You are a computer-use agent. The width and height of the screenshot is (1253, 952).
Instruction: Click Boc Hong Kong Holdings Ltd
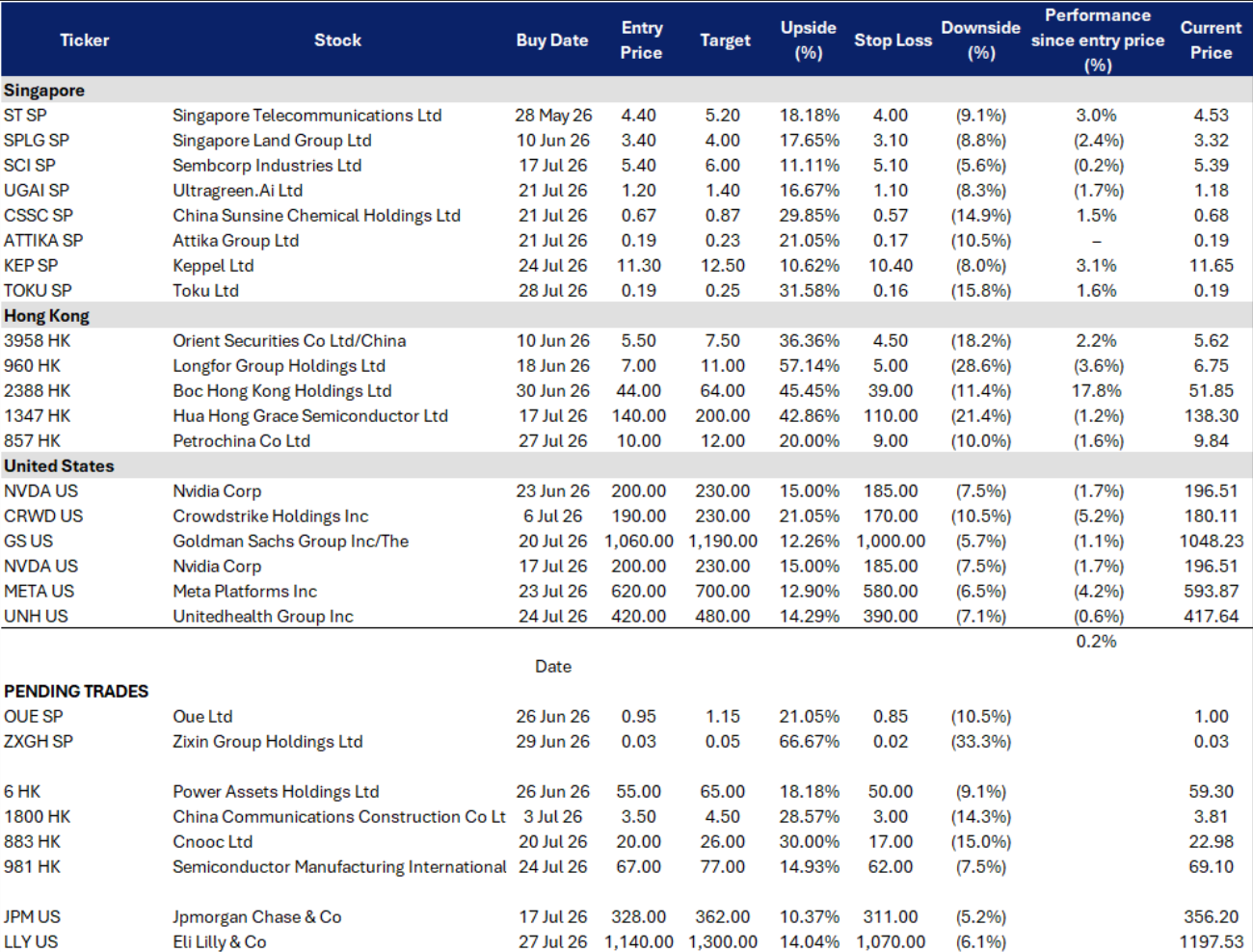pos(281,391)
